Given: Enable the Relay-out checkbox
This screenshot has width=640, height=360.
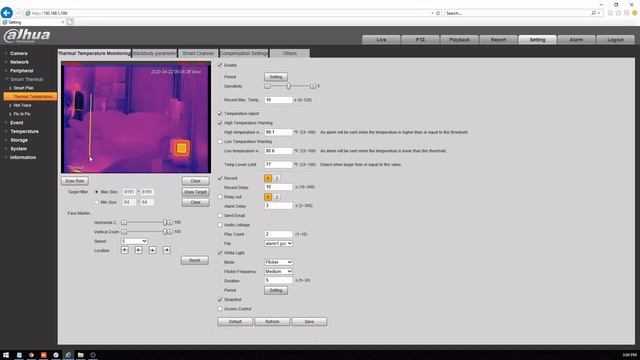Looking at the screenshot, I should point(220,197).
